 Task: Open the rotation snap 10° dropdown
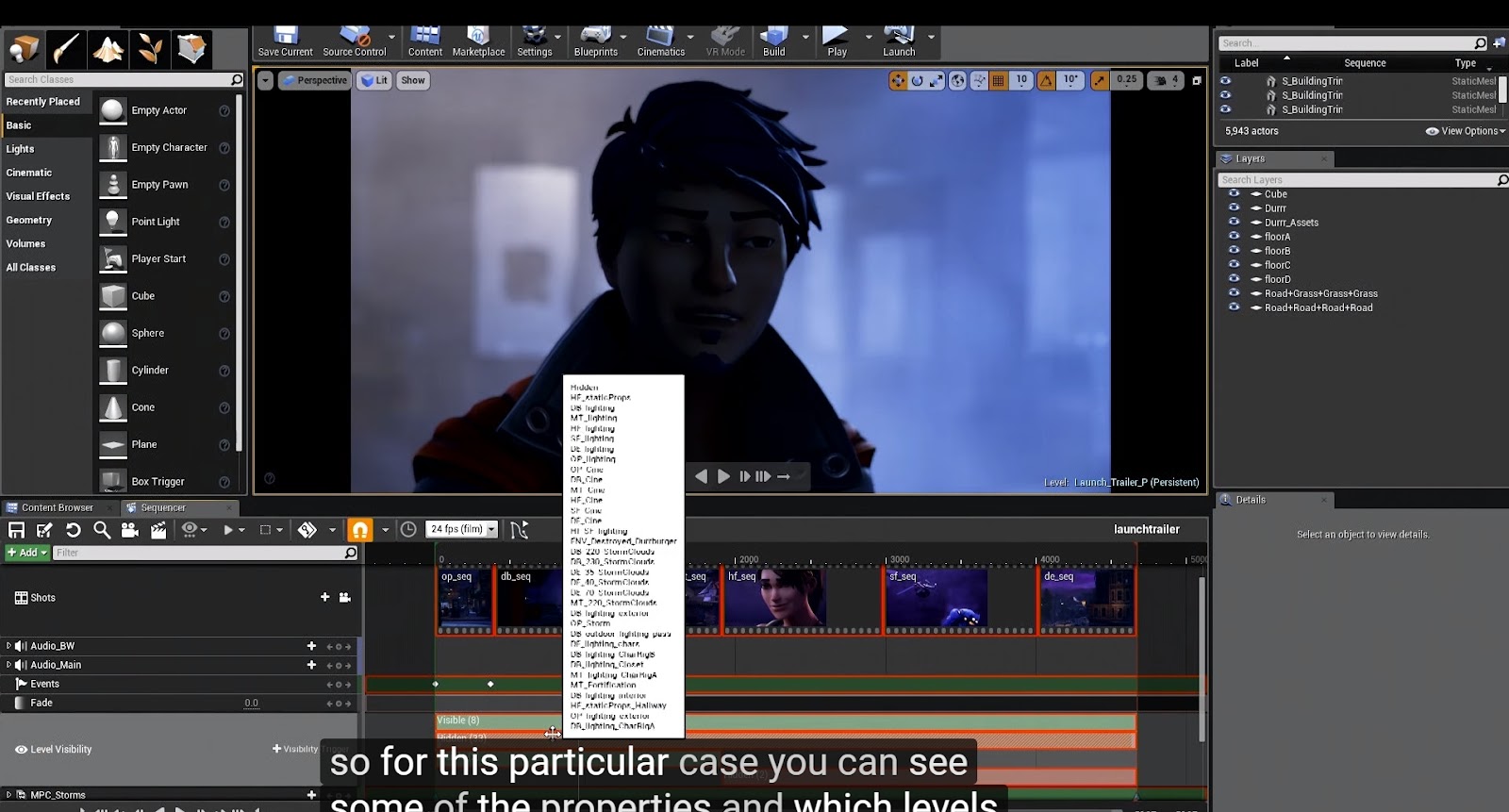1071,81
